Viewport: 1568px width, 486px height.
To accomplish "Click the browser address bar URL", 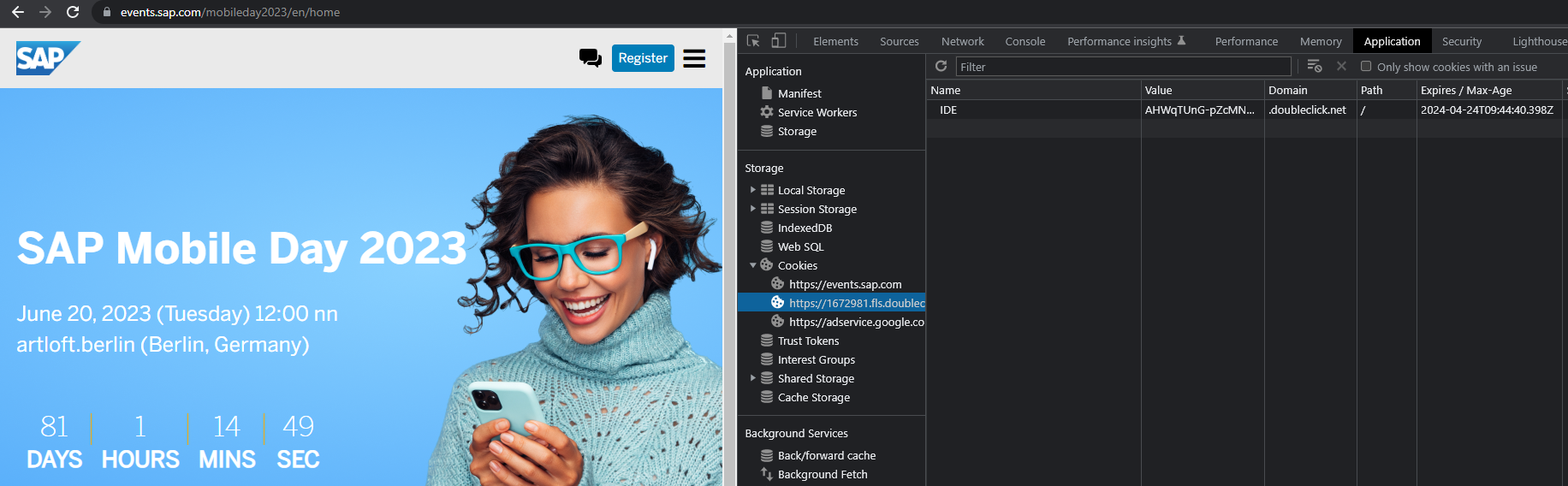I will click(230, 12).
